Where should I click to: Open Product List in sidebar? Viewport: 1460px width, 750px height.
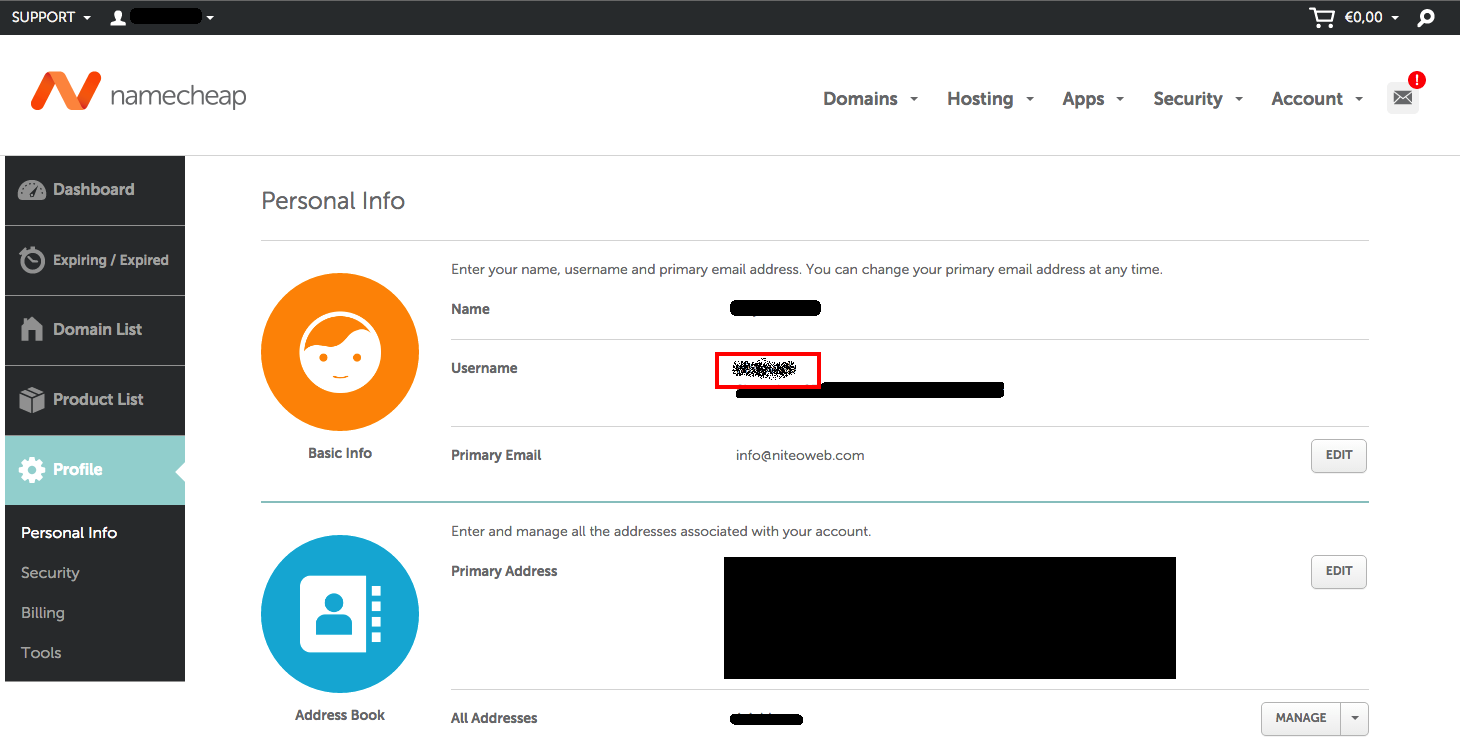(95, 400)
